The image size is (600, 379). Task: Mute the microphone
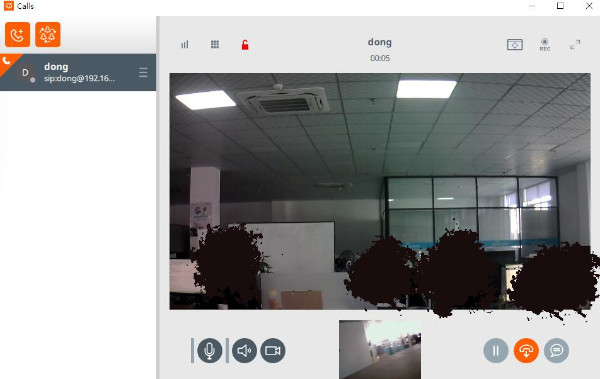[210, 350]
